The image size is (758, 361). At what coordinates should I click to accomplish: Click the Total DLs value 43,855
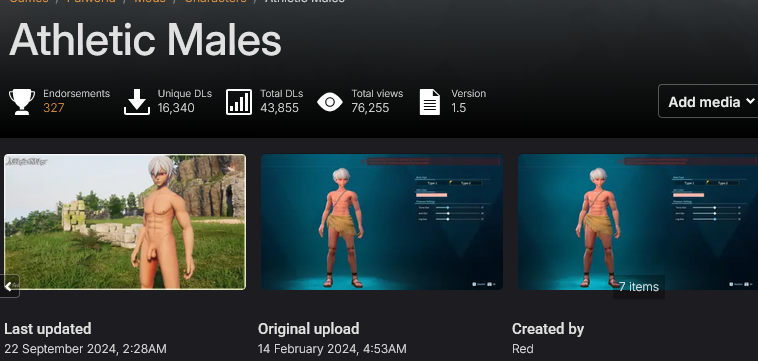[279, 108]
